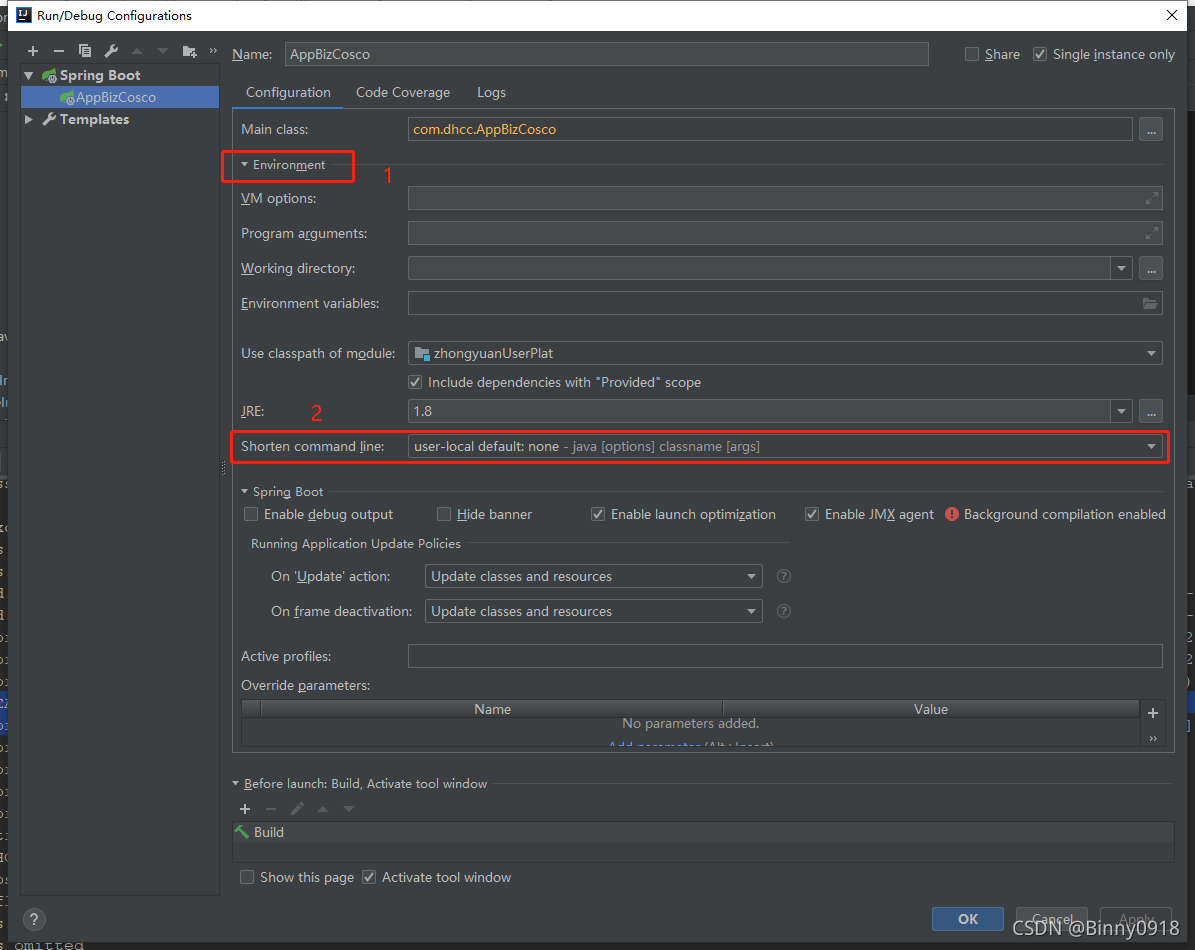The width and height of the screenshot is (1195, 950).
Task: Open the JRE version dropdown
Action: [x=1121, y=411]
